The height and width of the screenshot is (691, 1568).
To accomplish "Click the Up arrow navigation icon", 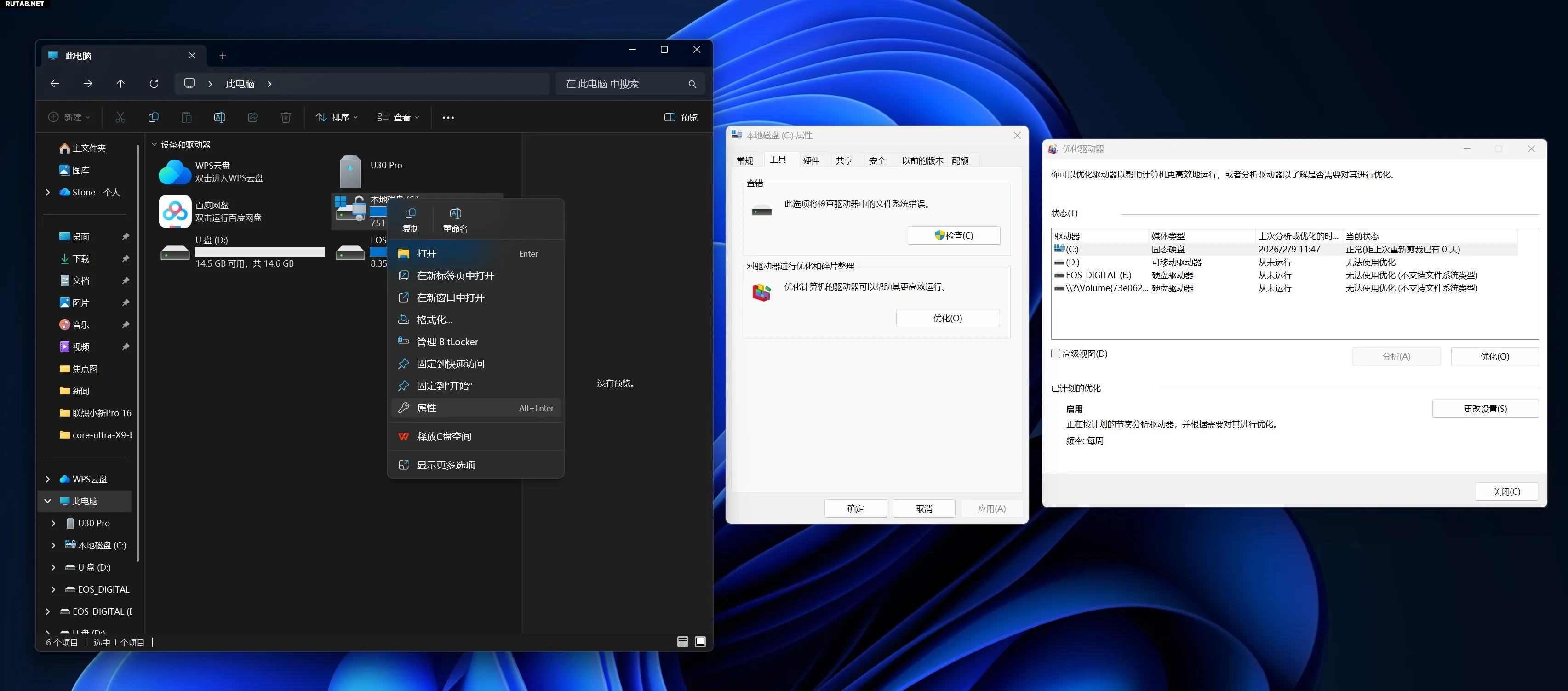I will point(120,83).
